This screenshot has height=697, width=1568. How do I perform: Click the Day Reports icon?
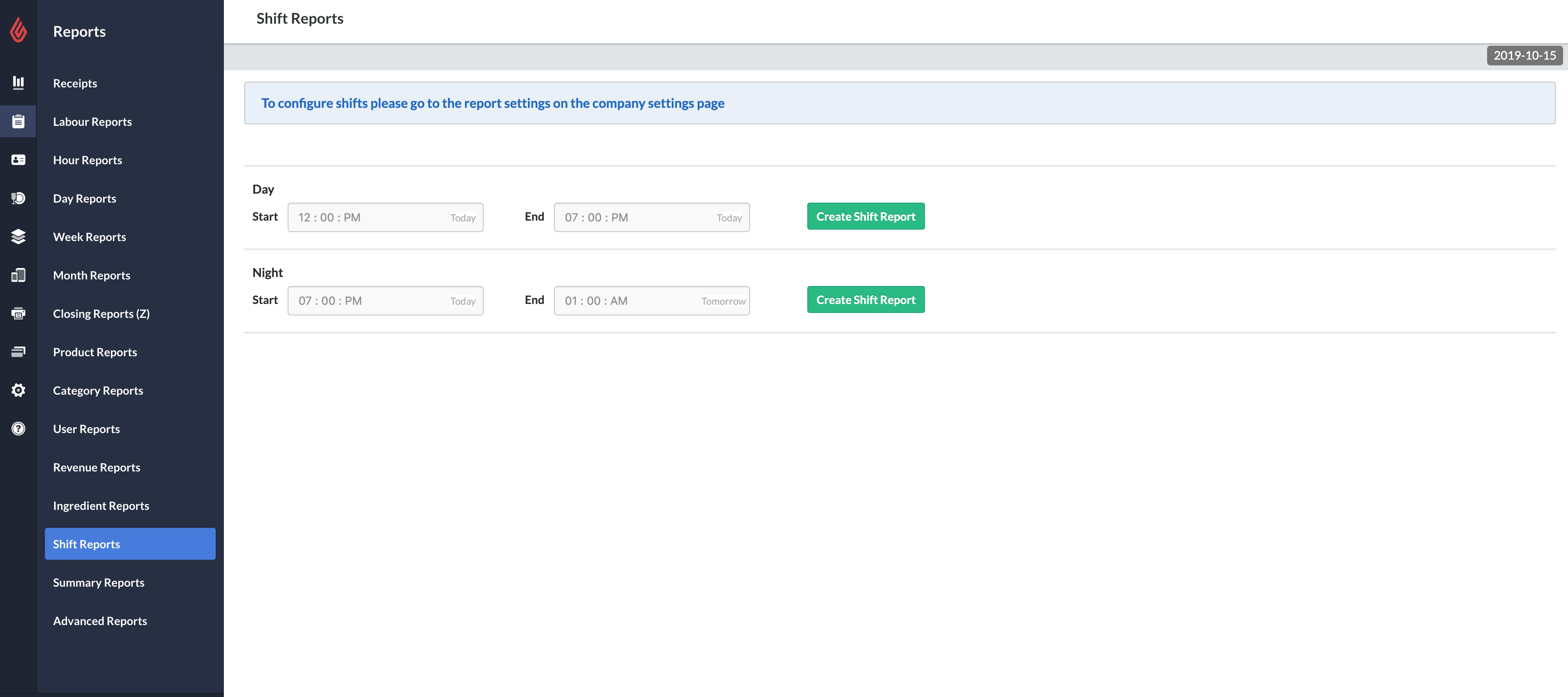[x=18, y=197]
